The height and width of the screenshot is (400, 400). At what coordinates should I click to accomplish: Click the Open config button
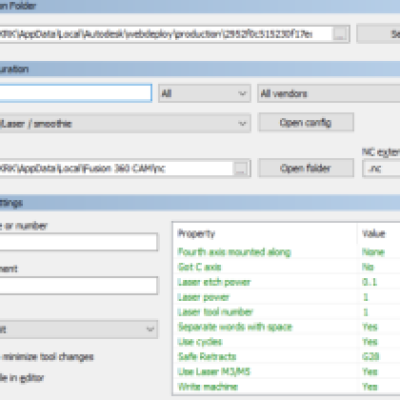306,122
